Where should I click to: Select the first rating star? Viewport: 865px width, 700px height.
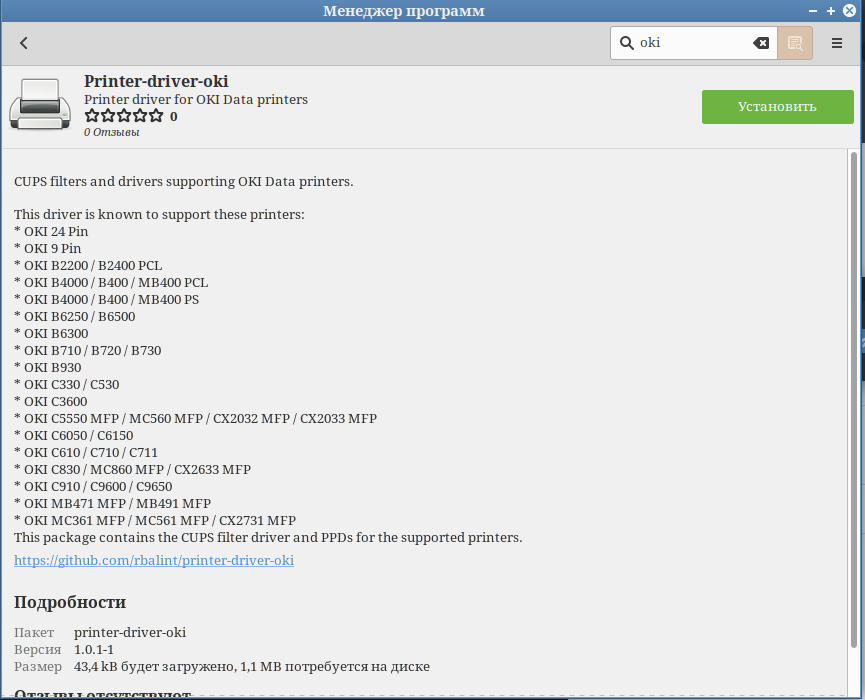92,116
